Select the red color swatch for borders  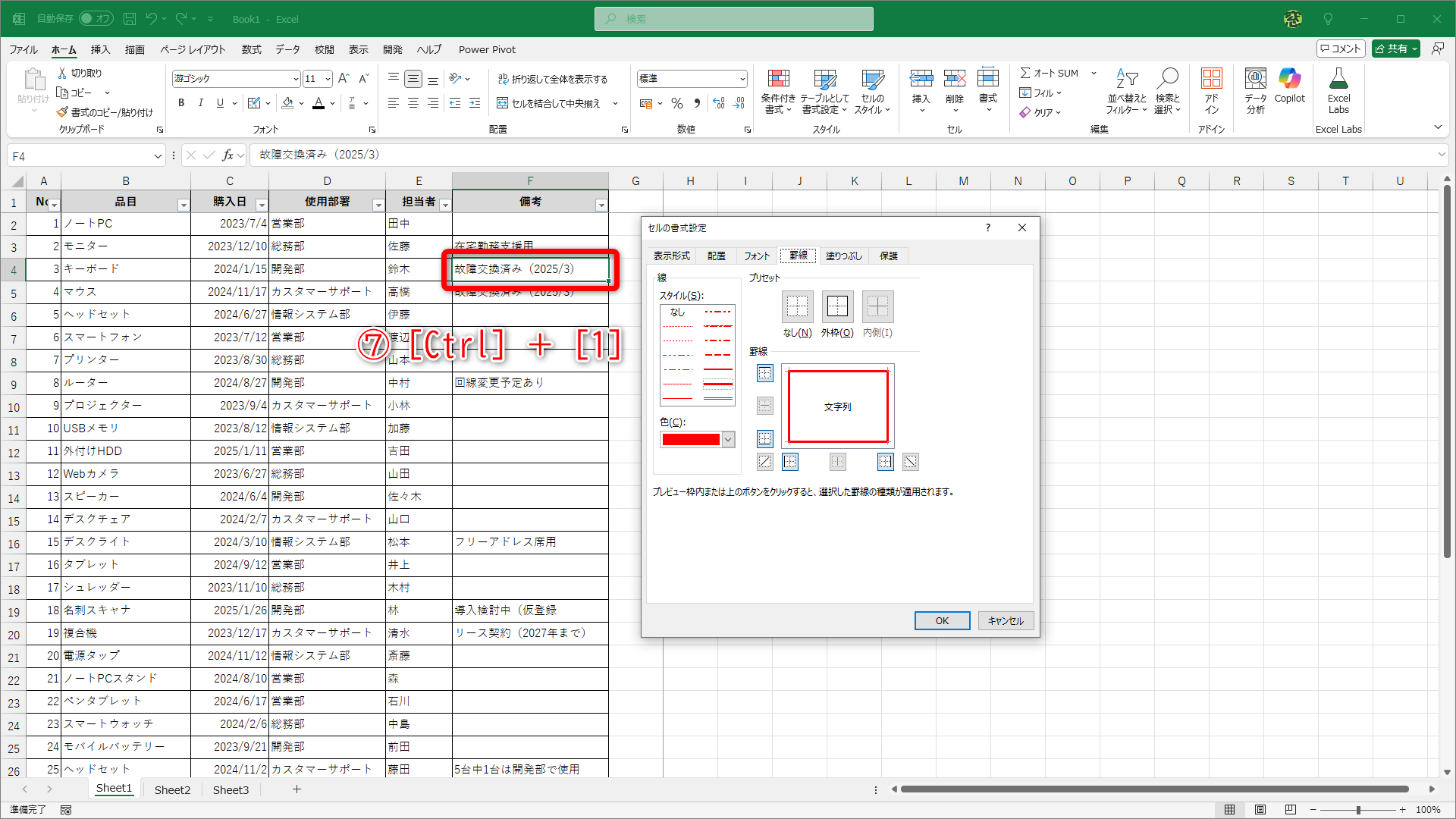click(x=692, y=439)
